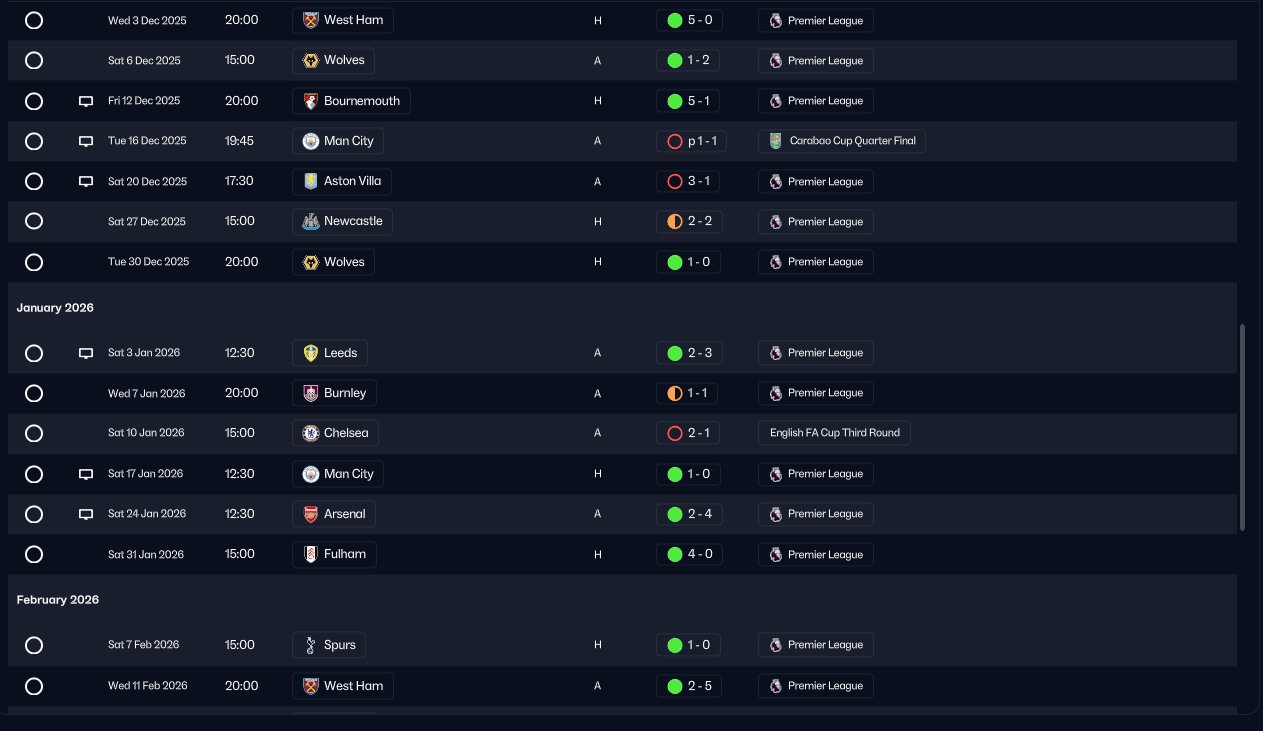Click the TV icon on the Arsenal 24 Jan row
Image resolution: width=1263 pixels, height=731 pixels.
click(x=86, y=514)
